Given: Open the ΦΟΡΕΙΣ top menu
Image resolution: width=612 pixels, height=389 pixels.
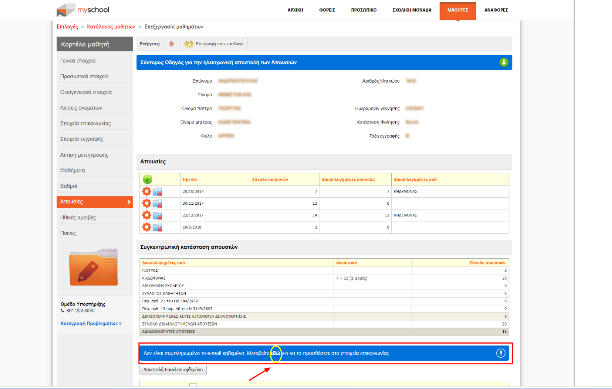Looking at the screenshot, I should point(327,10).
